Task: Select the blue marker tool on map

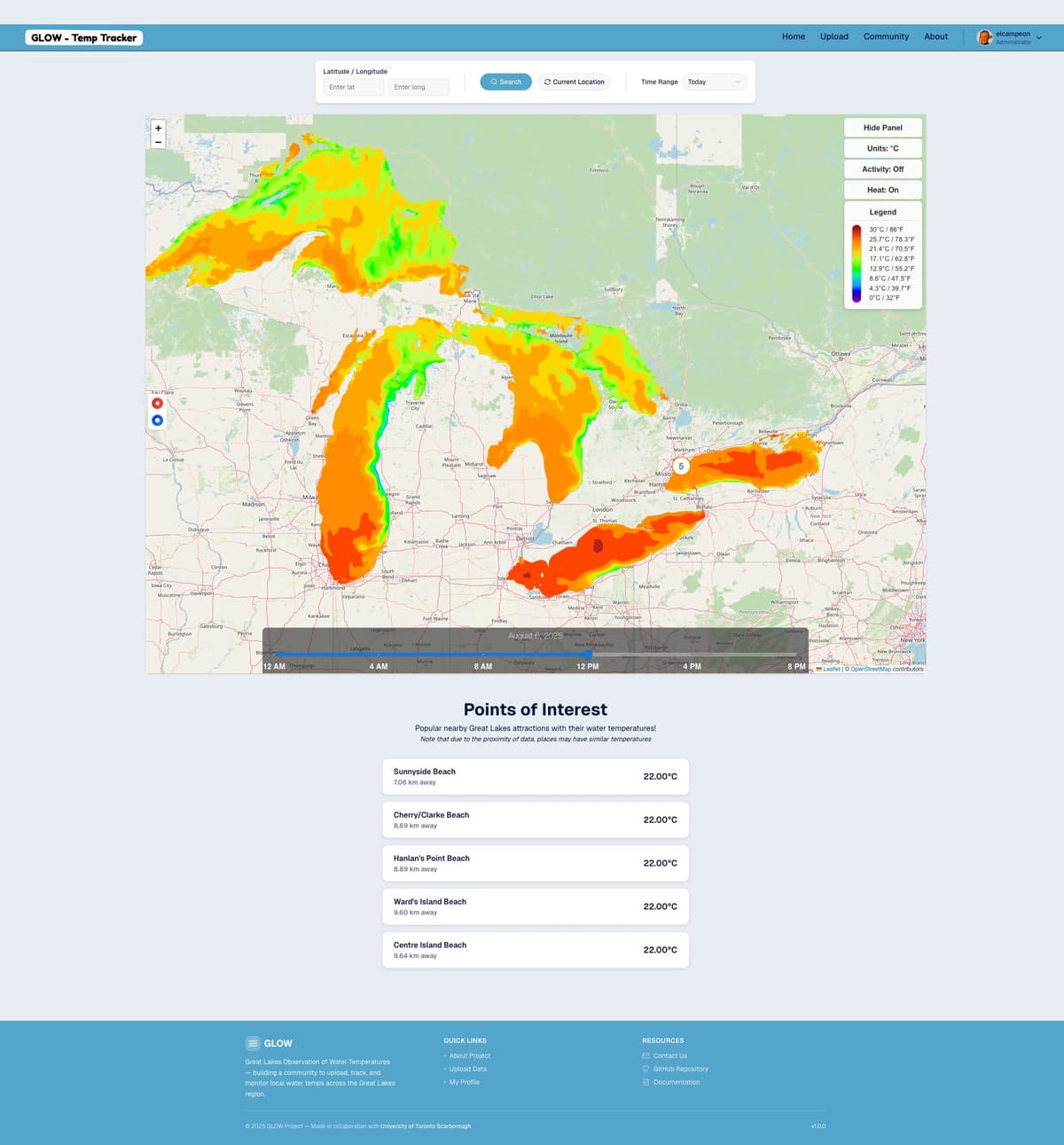Action: coord(157,420)
